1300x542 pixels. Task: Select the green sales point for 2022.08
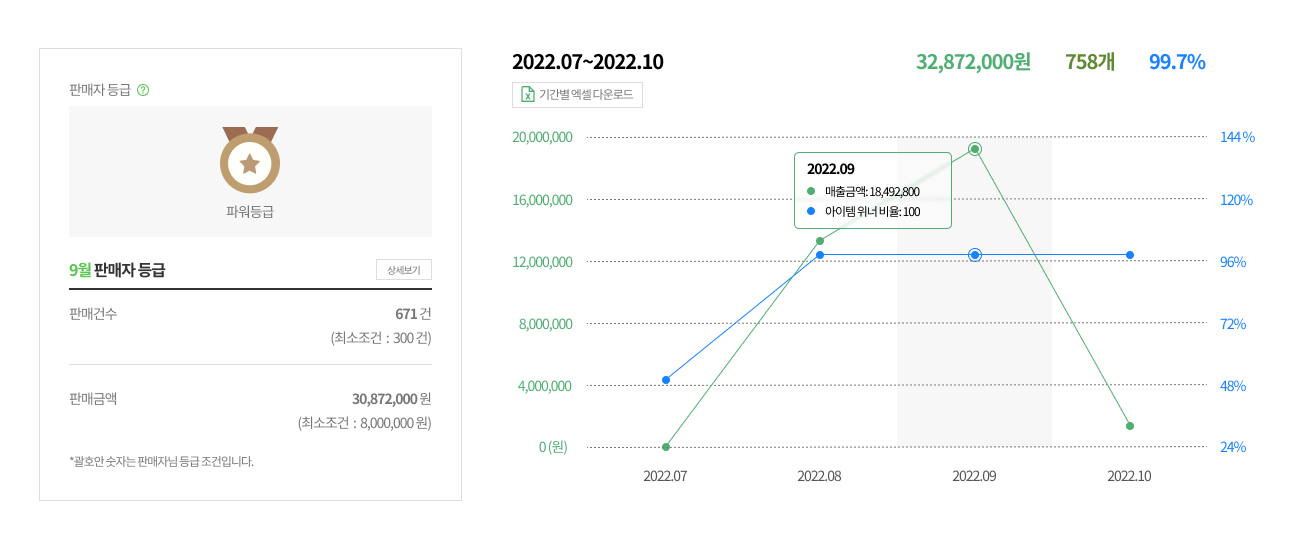[820, 241]
